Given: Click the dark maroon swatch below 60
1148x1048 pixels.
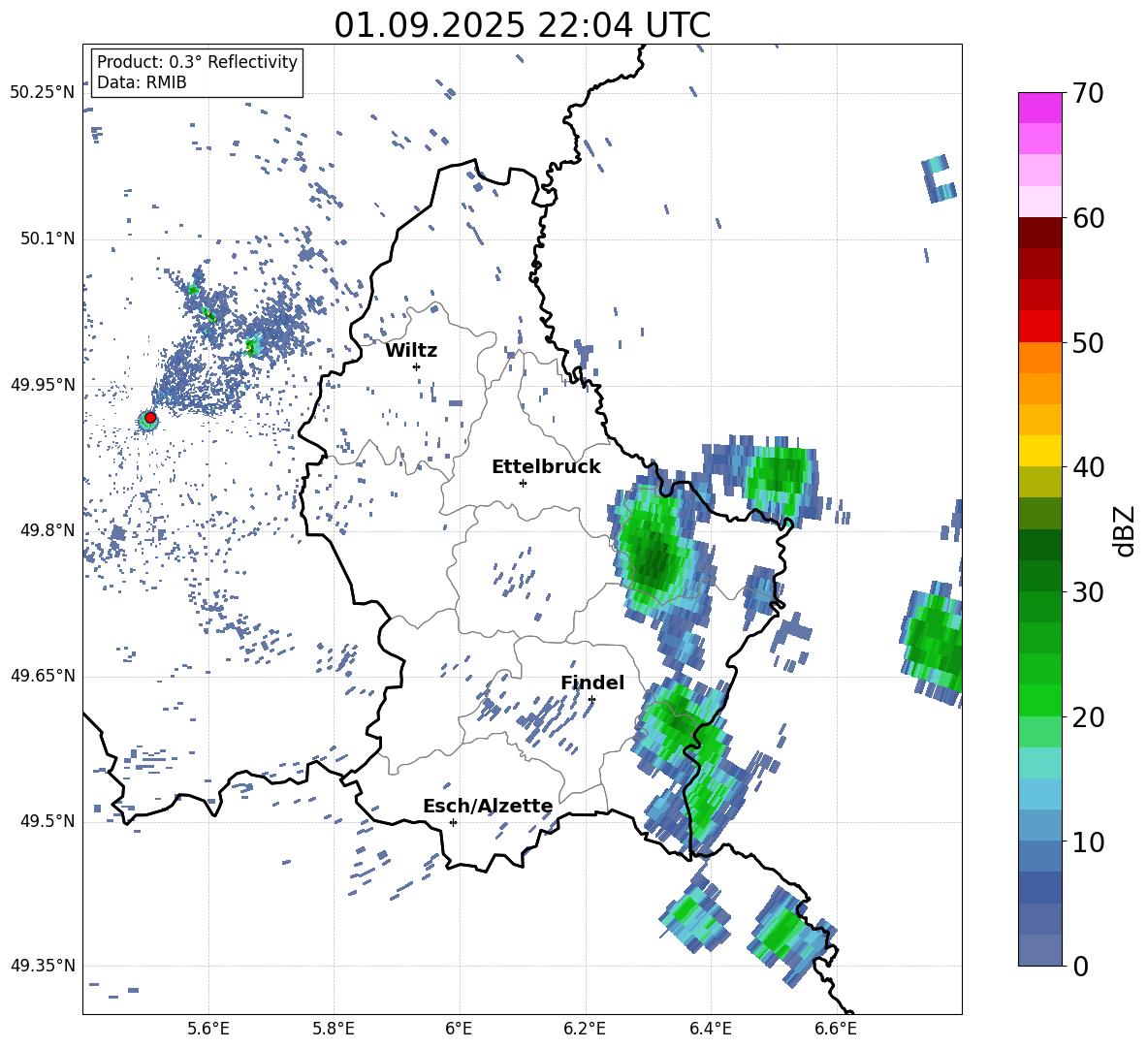Looking at the screenshot, I should [1039, 233].
